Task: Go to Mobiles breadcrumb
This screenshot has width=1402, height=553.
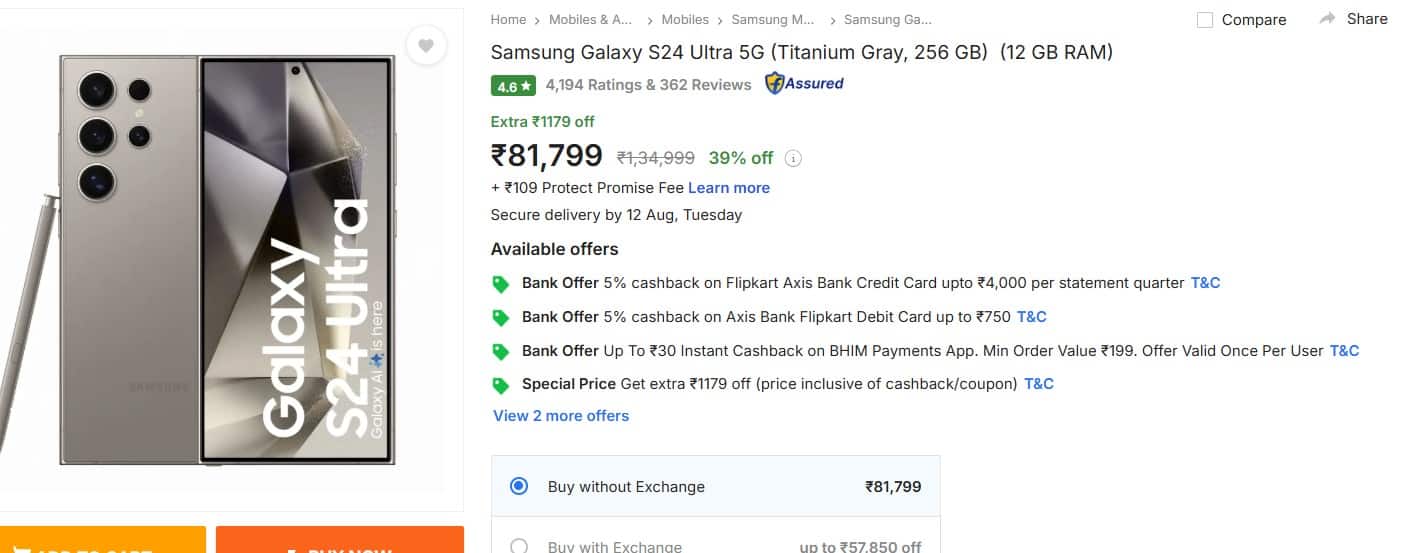Action: click(x=685, y=20)
